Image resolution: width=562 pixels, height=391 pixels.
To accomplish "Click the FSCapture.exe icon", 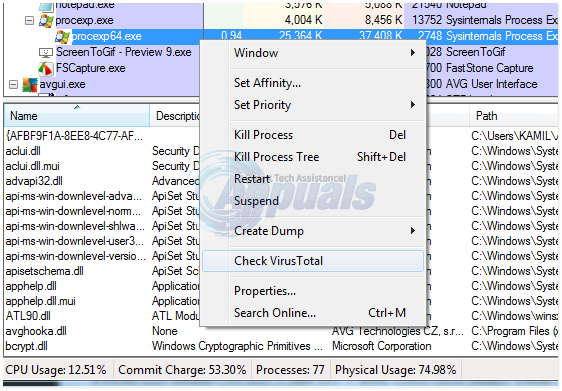I will point(46,68).
